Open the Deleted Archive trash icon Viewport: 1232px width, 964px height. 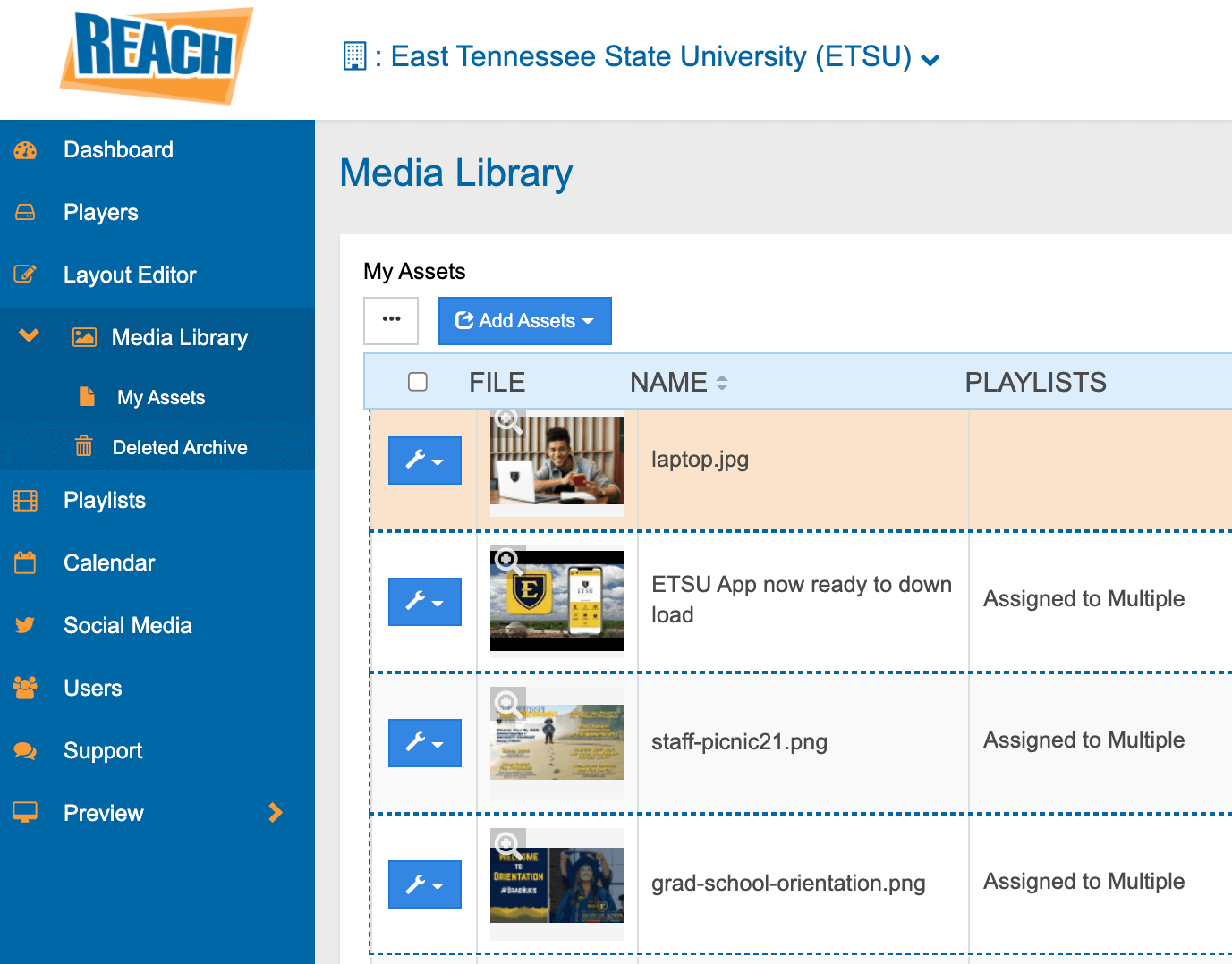(83, 447)
